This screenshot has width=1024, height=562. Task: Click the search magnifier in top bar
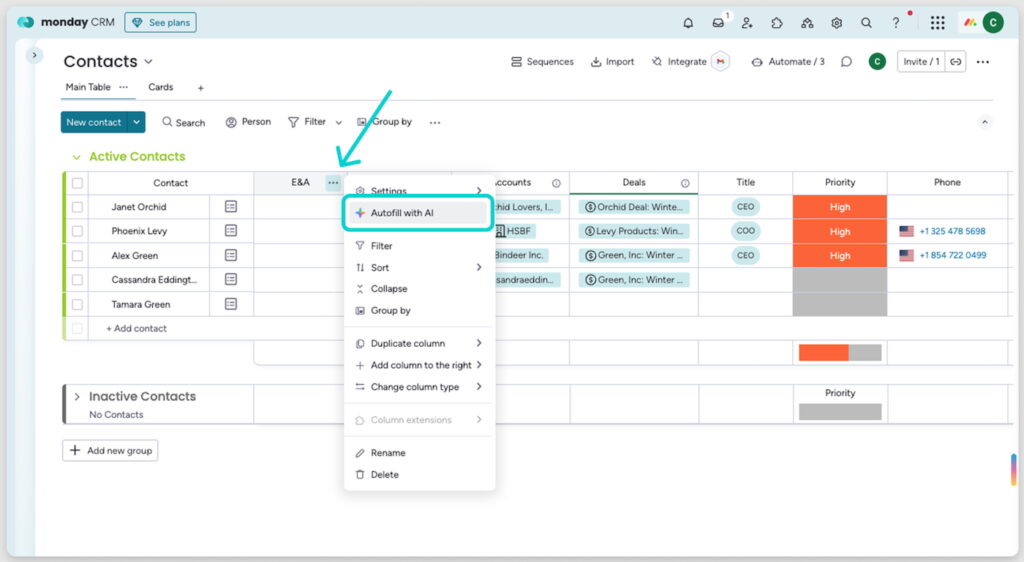866,23
